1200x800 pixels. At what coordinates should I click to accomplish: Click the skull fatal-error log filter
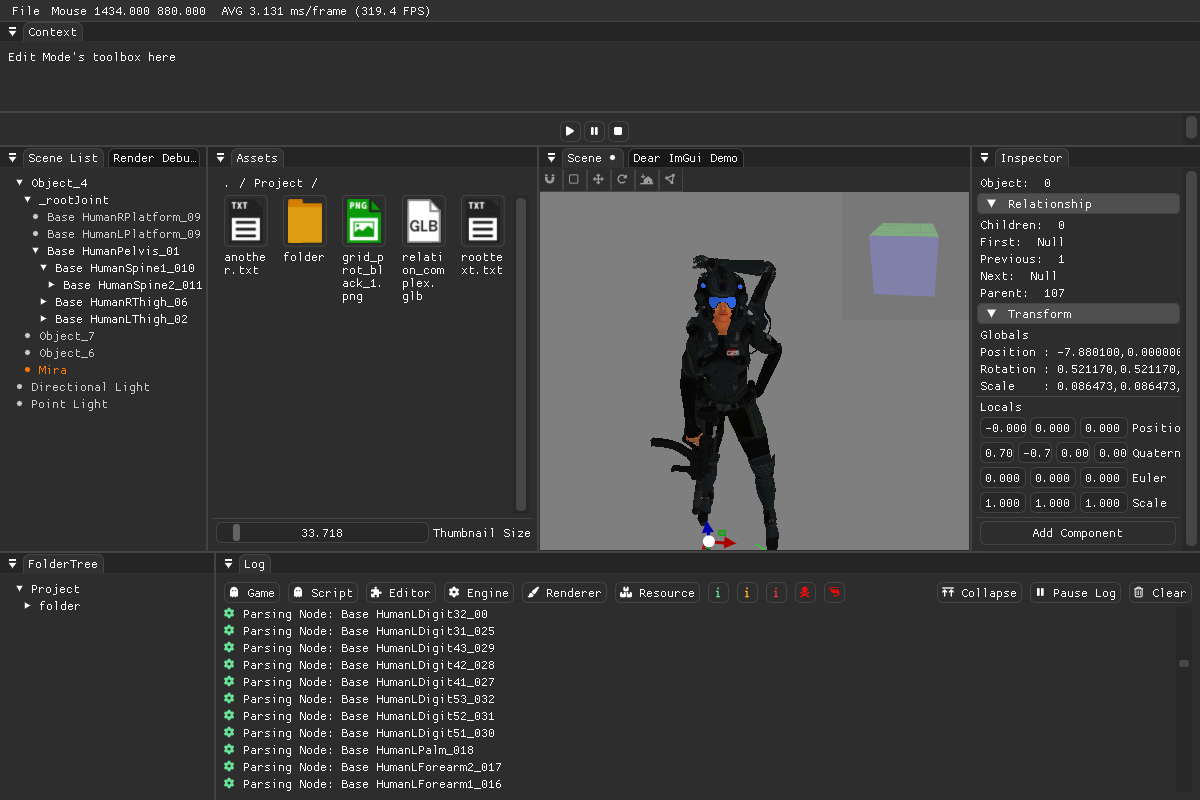tap(805, 592)
